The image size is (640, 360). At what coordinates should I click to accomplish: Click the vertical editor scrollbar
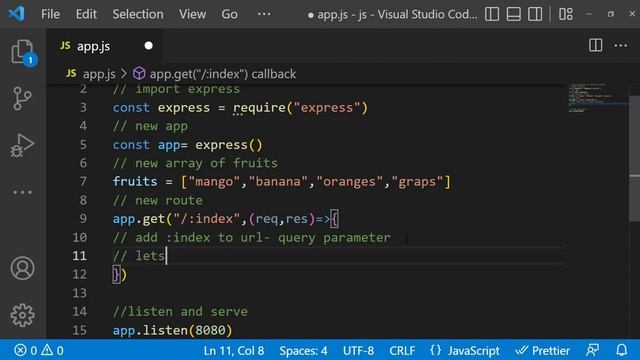[635, 159]
